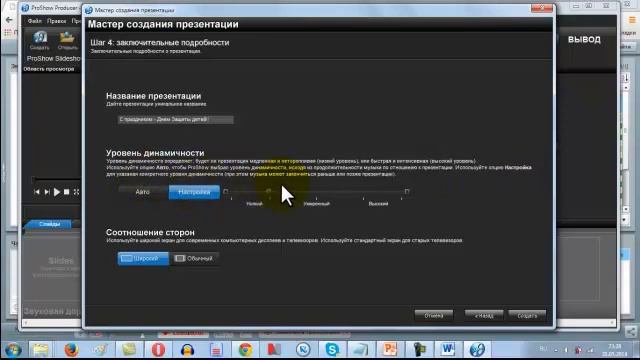Select the Настройка energy level option
640x360 pixels.
(x=194, y=192)
